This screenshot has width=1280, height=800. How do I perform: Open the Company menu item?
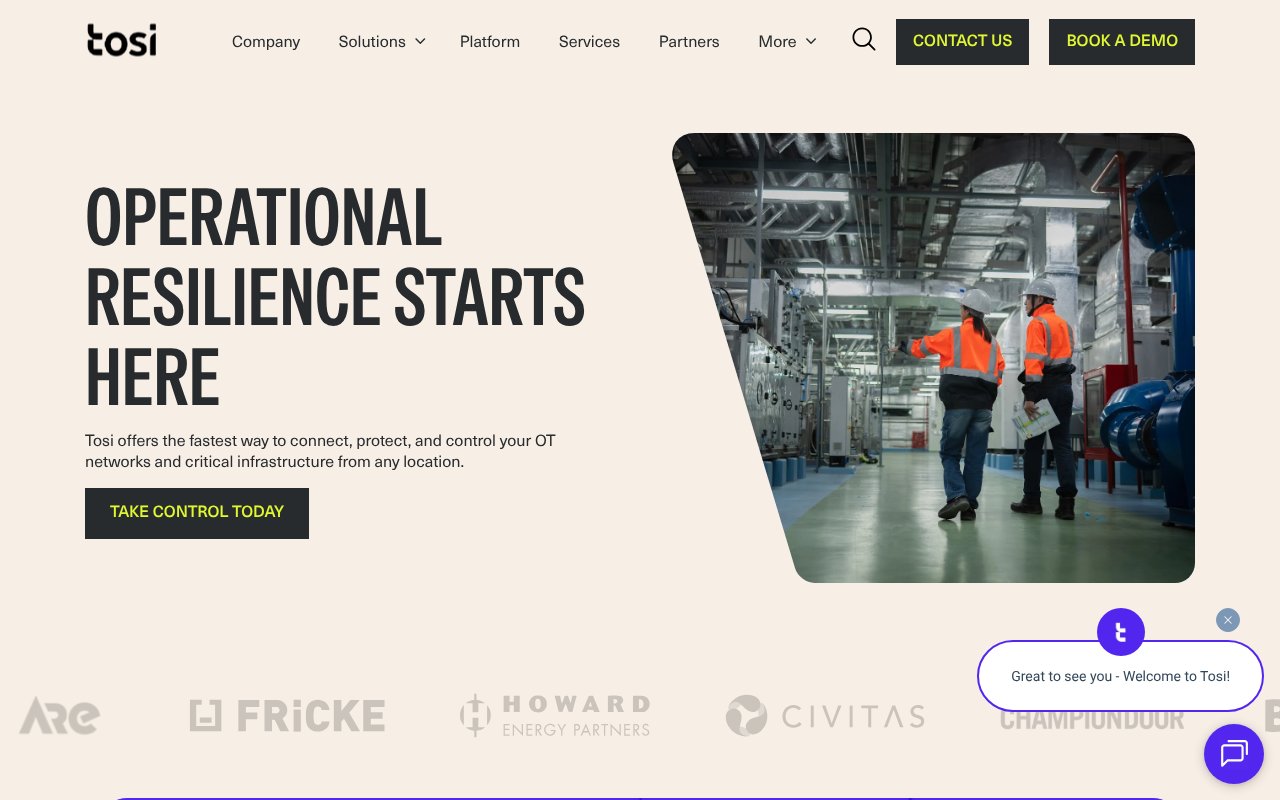[x=266, y=42]
